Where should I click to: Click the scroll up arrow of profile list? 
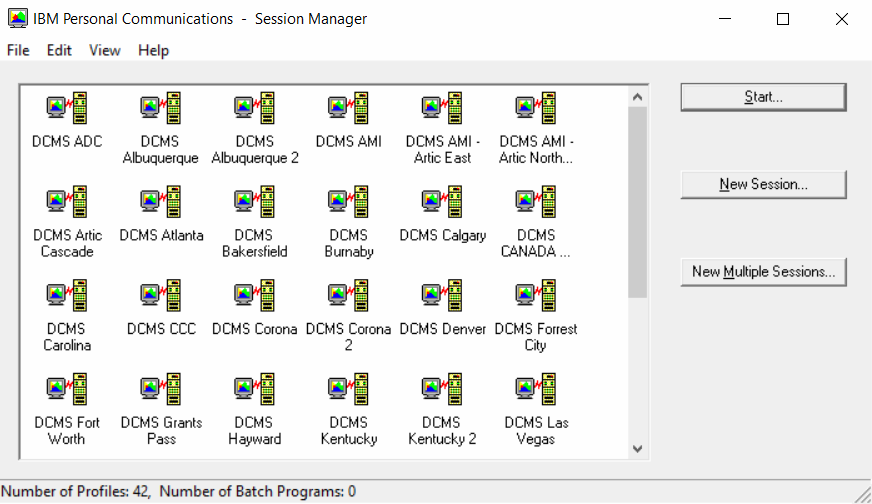pyautogui.click(x=637, y=97)
